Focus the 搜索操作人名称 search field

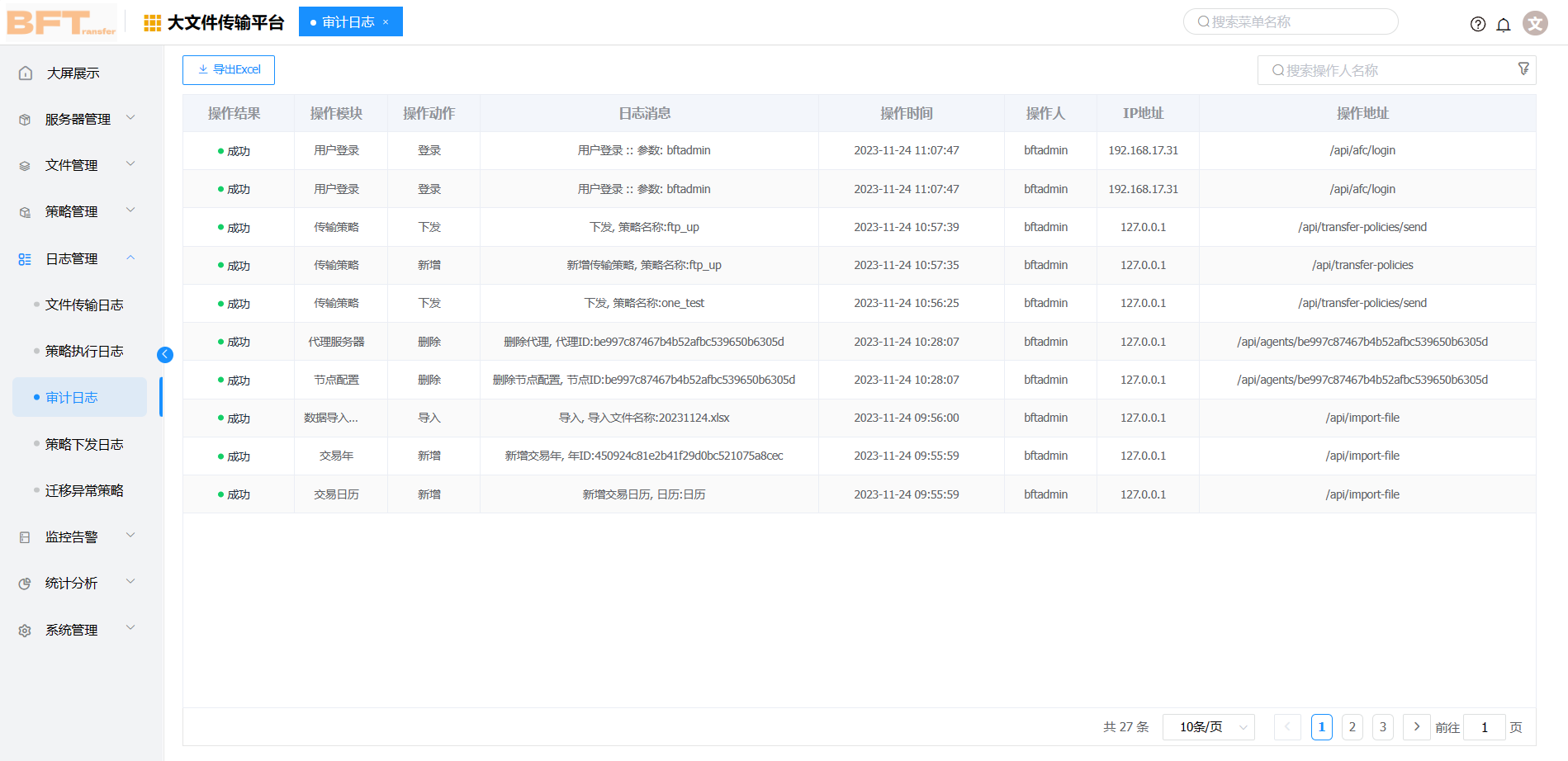tap(1387, 71)
